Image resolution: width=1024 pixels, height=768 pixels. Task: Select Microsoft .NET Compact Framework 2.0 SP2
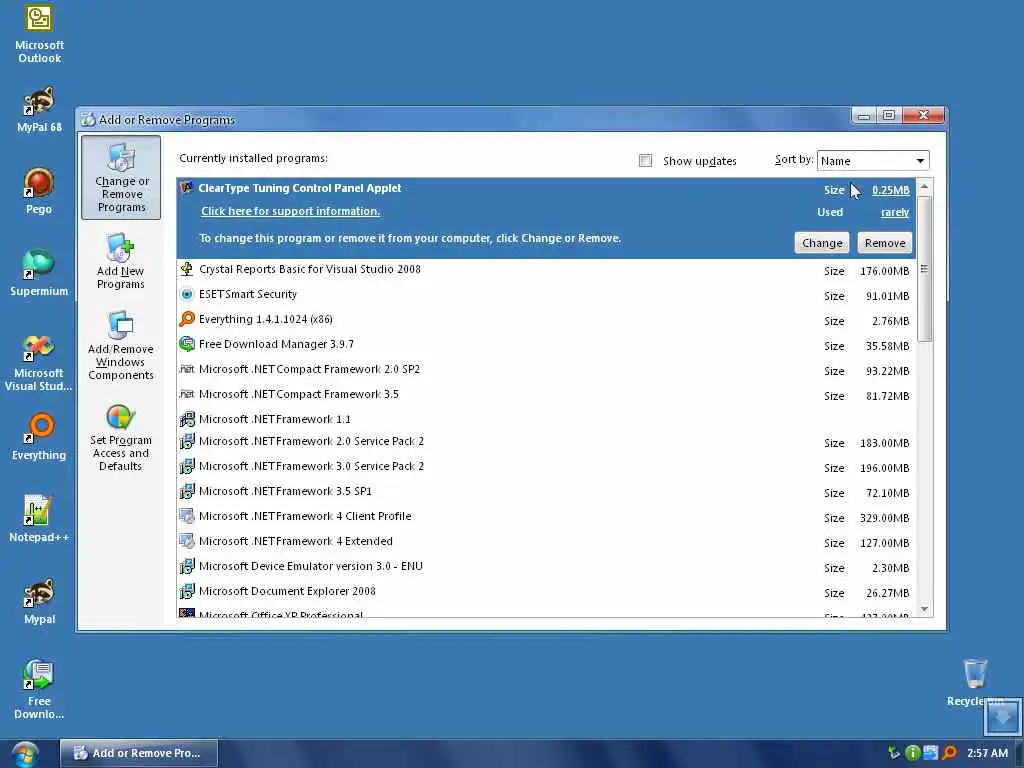546,370
